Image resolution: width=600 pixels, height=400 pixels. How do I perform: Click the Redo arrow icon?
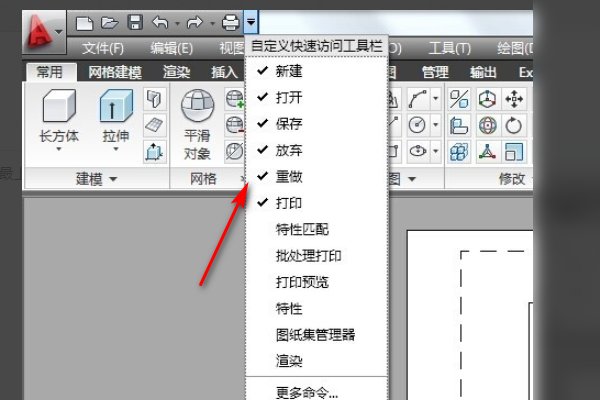195,23
